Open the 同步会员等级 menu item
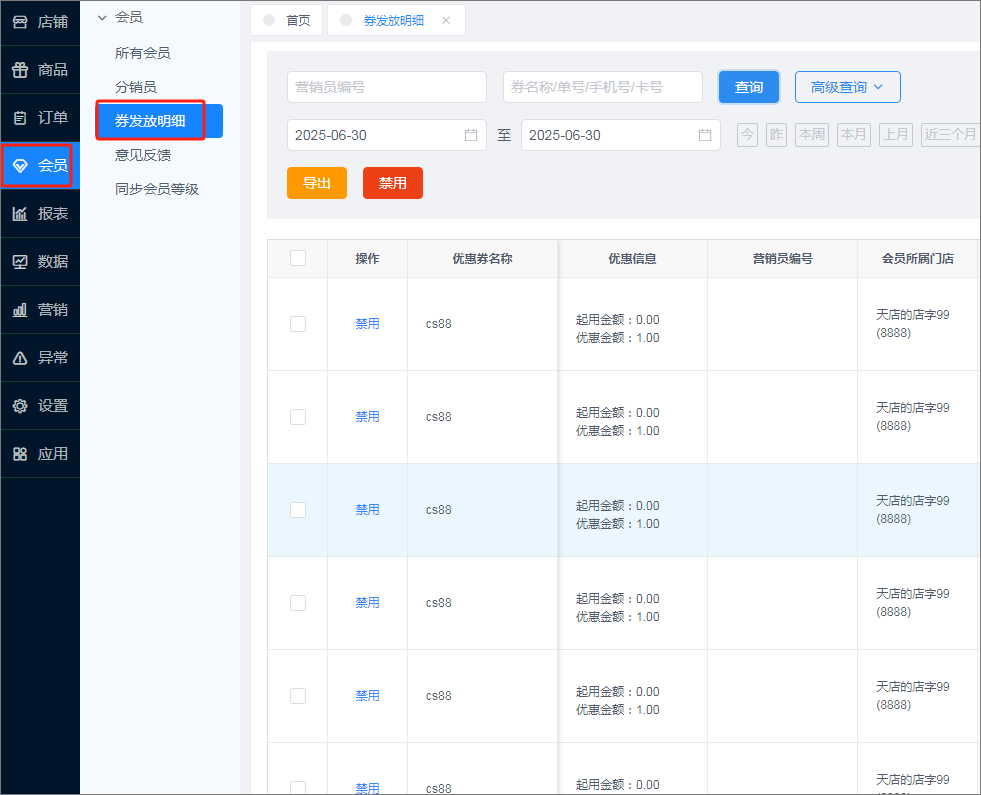The image size is (981, 795). tap(157, 189)
